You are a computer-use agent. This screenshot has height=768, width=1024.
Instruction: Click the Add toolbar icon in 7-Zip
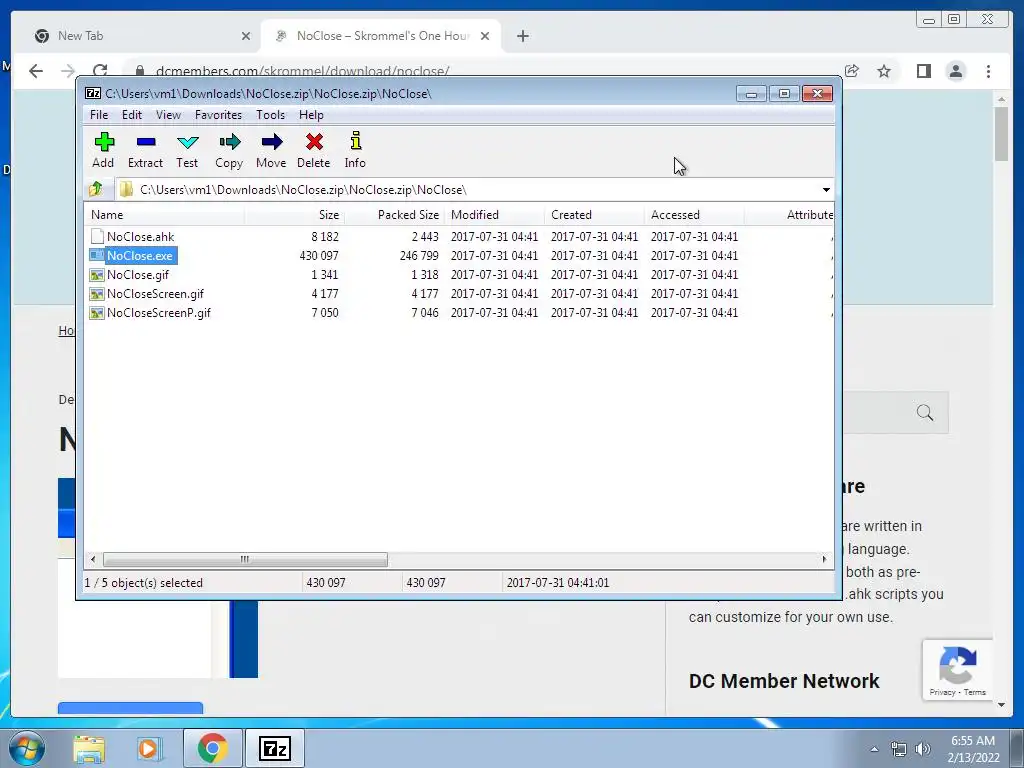point(104,142)
